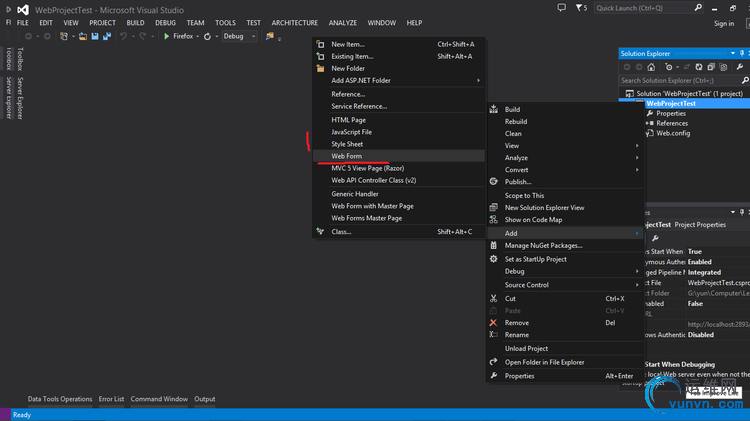
Task: Click the Redo arrow in toolbar
Action: (x=143, y=36)
